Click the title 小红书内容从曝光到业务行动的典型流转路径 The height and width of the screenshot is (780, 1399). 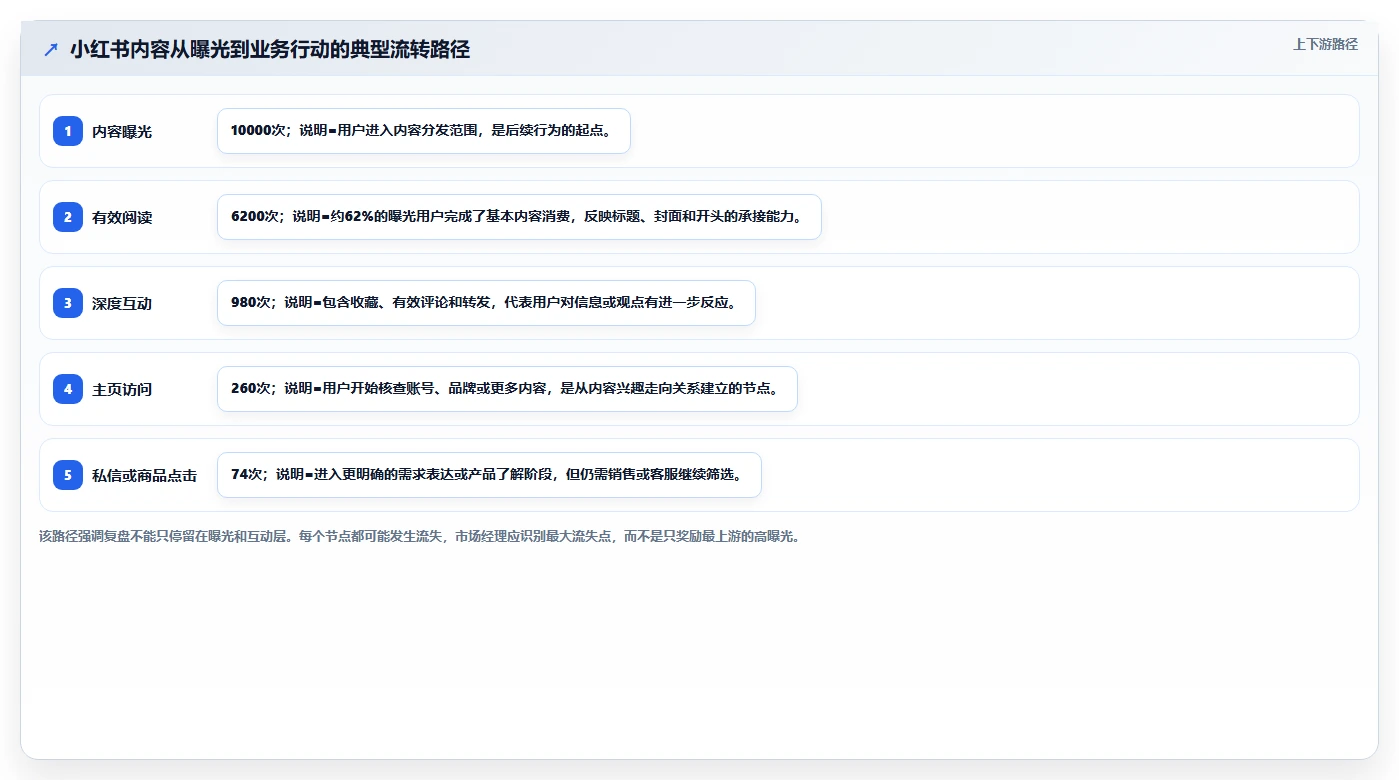coord(270,49)
